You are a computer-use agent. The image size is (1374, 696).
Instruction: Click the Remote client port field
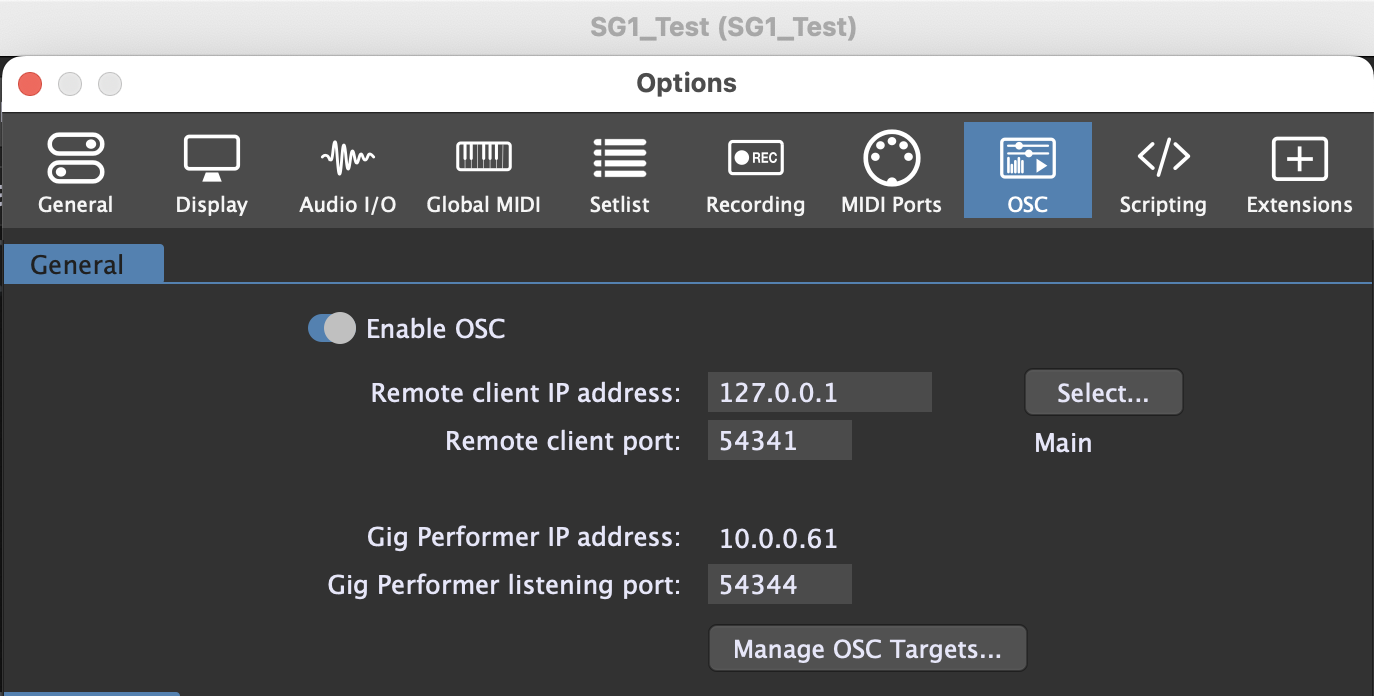pos(779,441)
